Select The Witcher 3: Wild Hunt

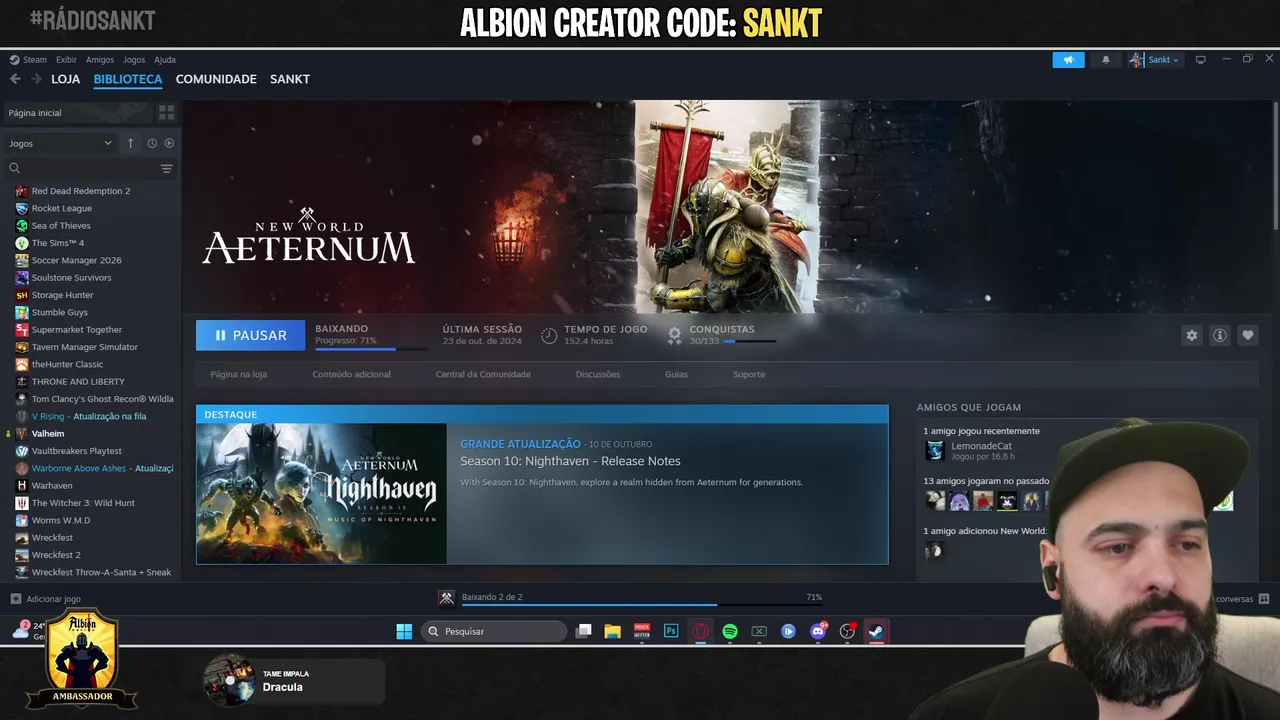click(x=83, y=503)
